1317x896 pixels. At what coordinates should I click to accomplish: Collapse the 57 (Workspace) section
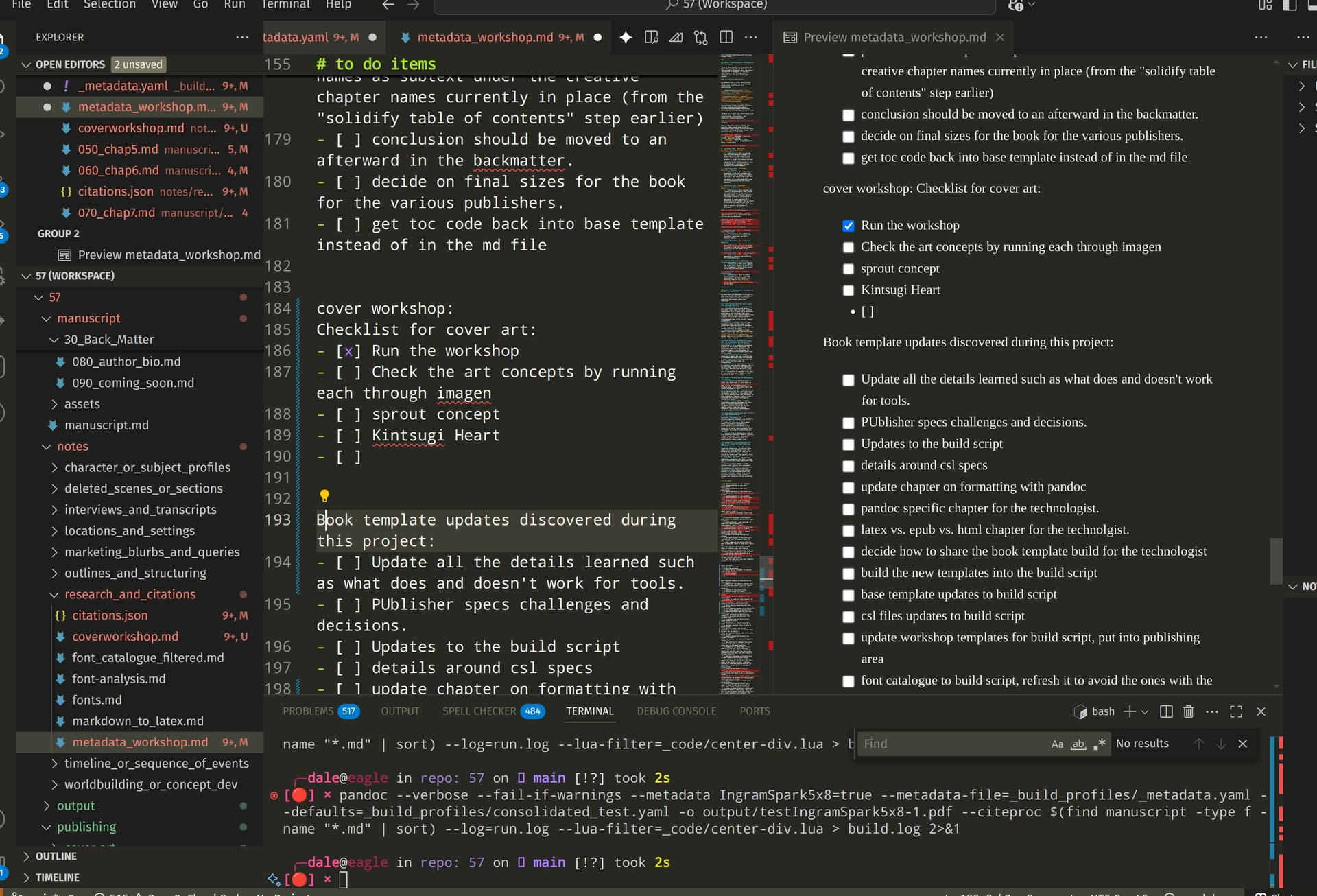click(x=26, y=276)
